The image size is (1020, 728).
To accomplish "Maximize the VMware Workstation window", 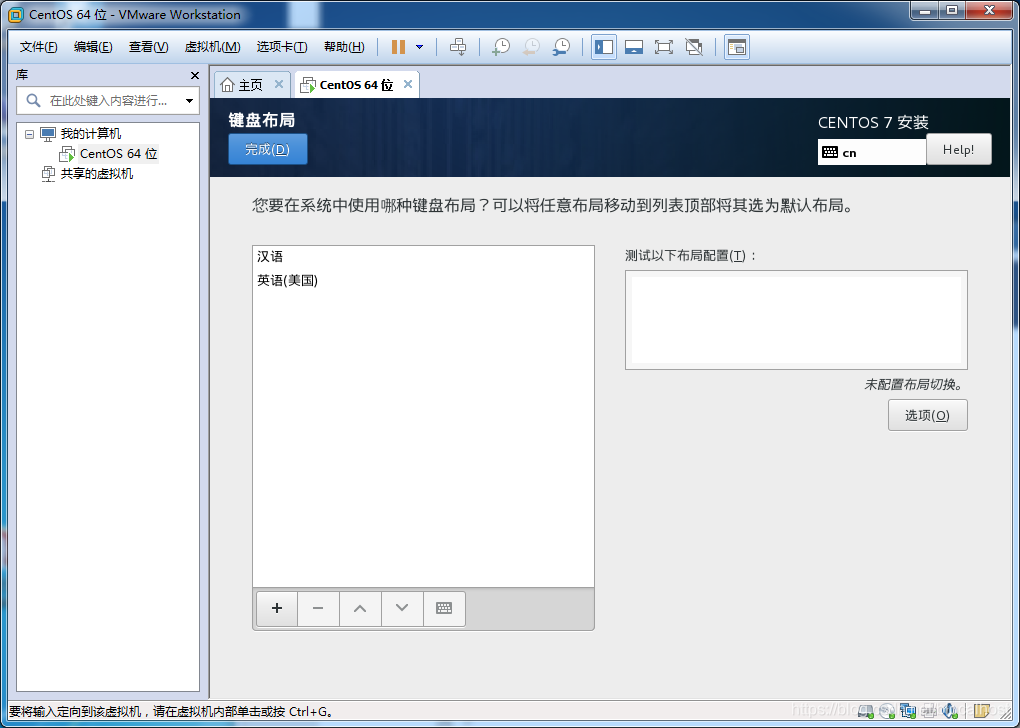I will (952, 10).
